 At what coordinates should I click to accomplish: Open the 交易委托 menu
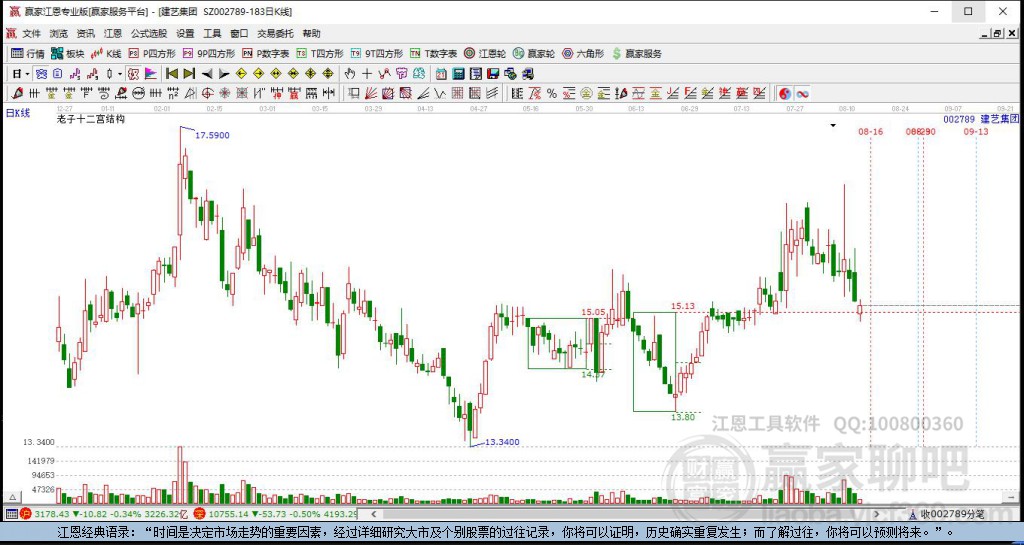pos(275,33)
